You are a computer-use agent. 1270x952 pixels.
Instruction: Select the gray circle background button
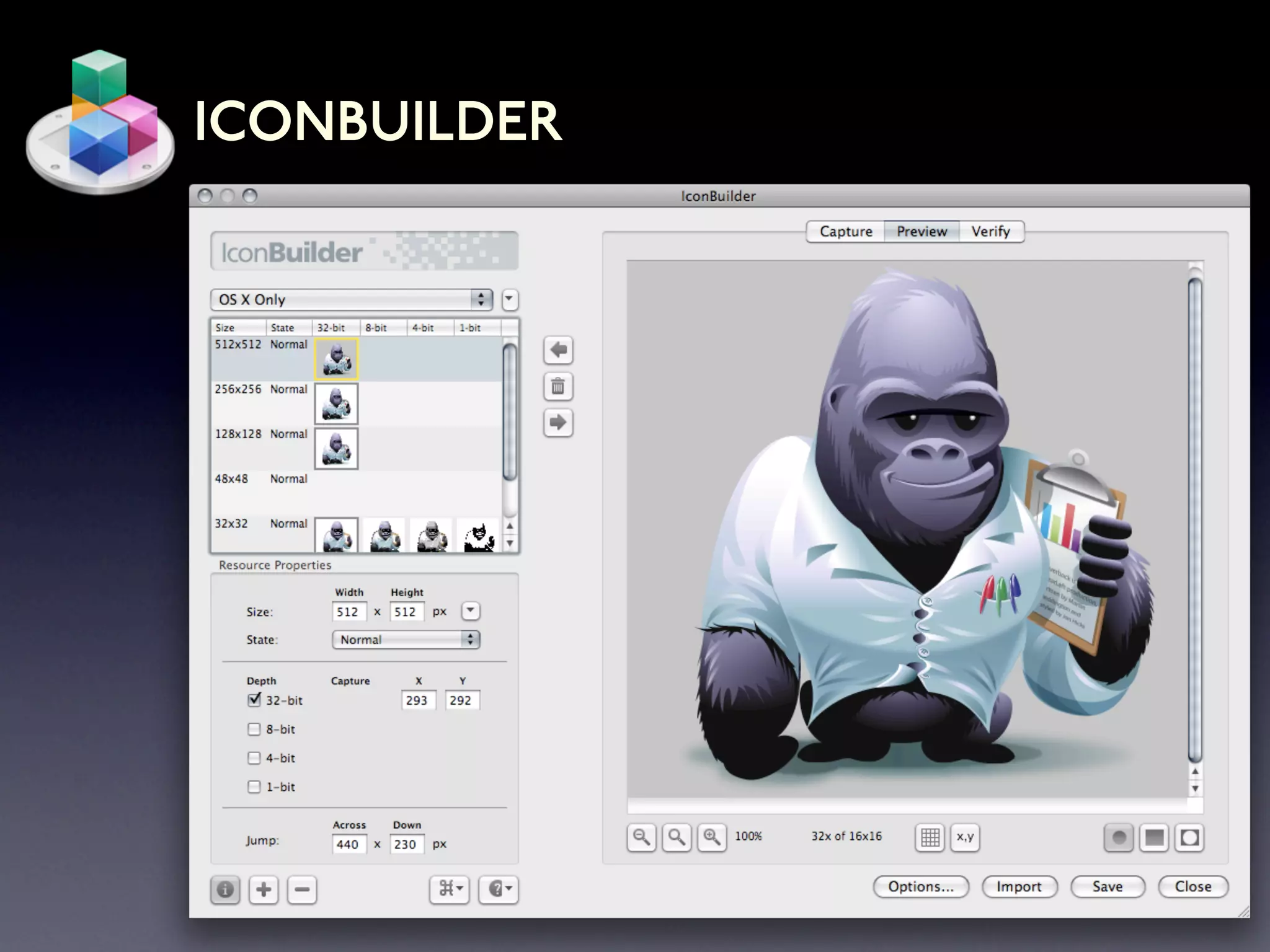coord(1119,838)
